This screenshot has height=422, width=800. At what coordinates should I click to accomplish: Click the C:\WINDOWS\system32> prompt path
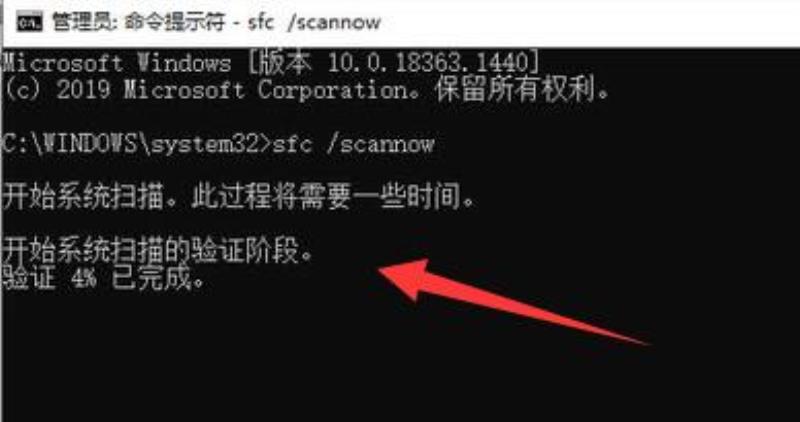[137, 145]
